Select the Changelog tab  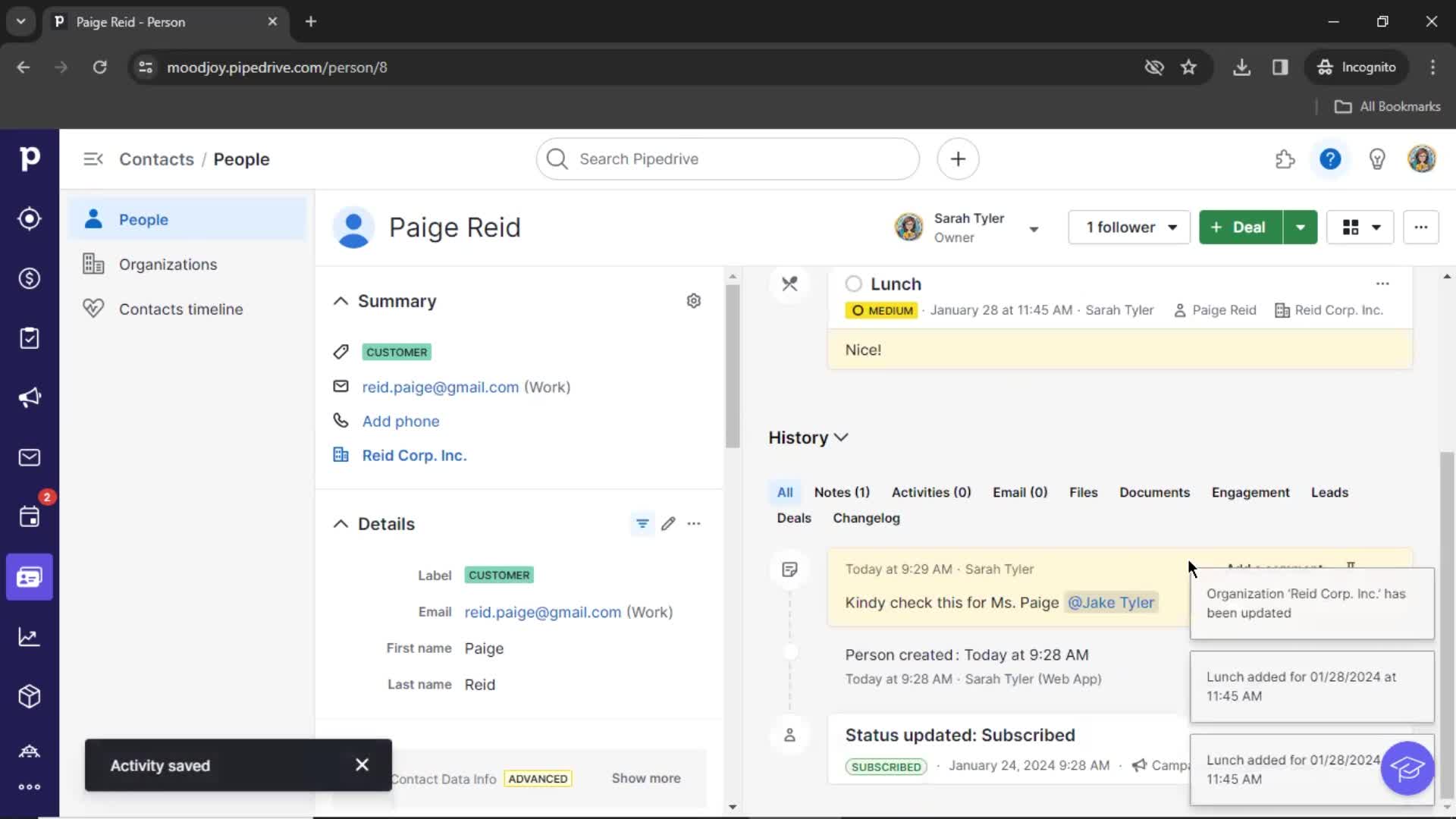coord(866,518)
